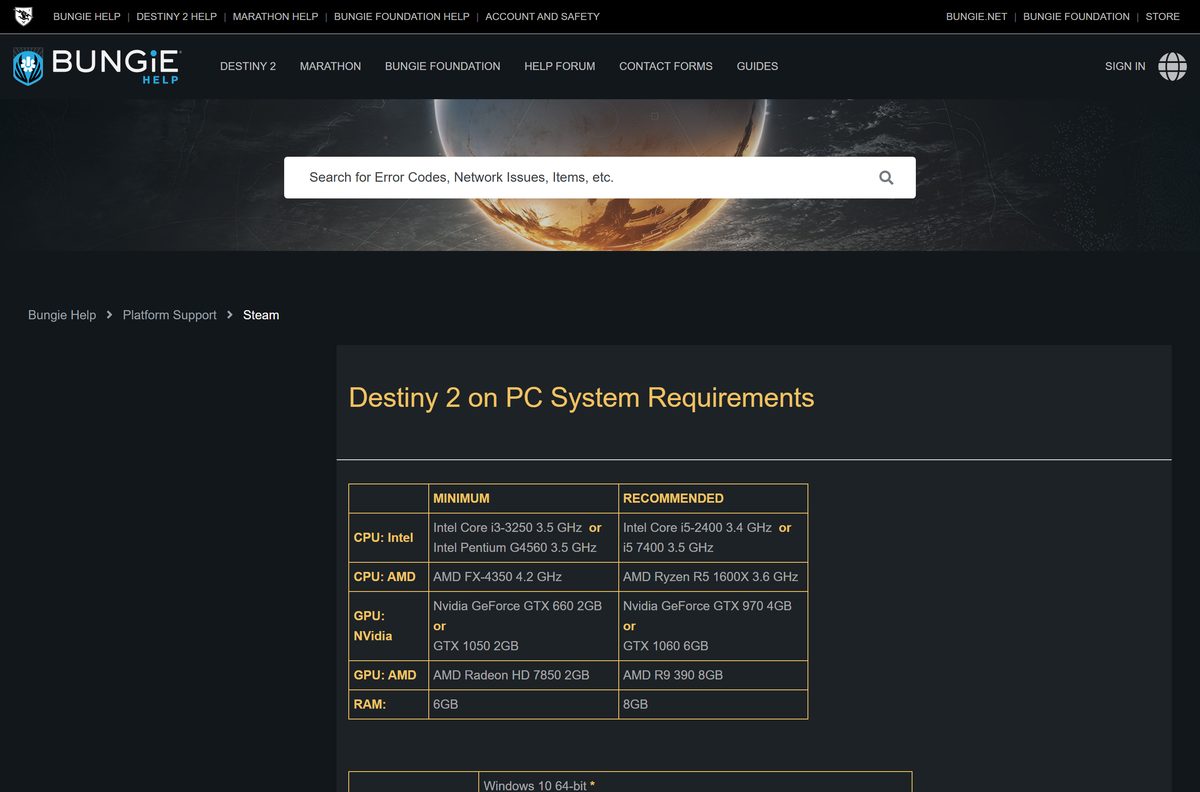Click the magnifying glass search icon
The height and width of the screenshot is (792, 1200).
[x=886, y=177]
